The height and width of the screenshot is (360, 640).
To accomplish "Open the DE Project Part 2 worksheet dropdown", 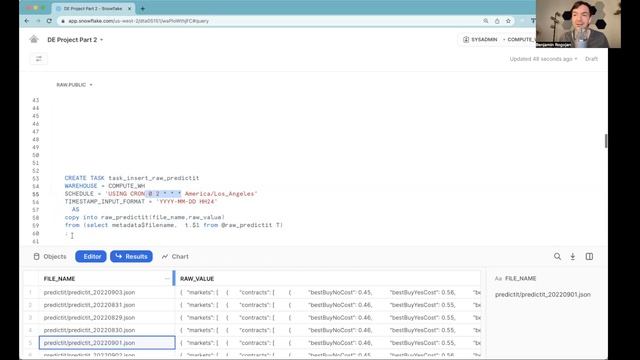I will point(75,40).
